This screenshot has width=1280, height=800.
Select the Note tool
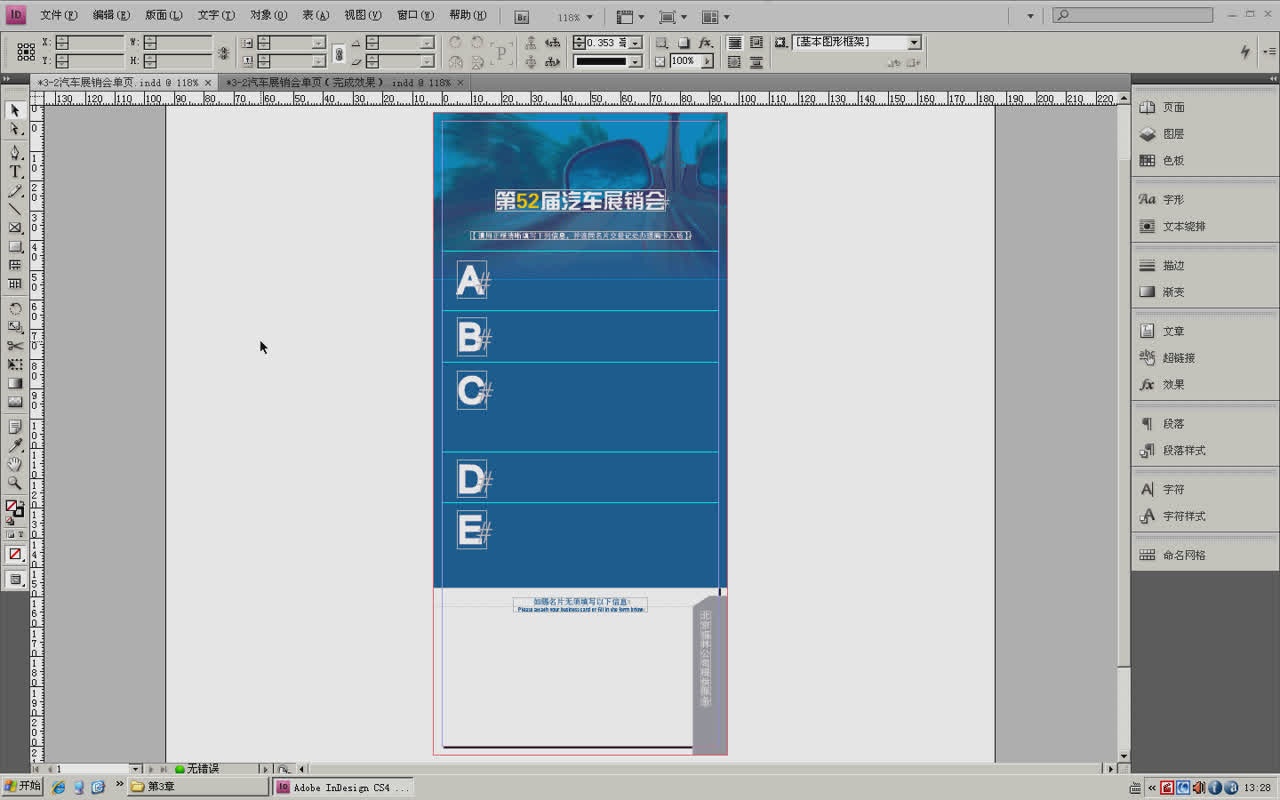pyautogui.click(x=15, y=427)
